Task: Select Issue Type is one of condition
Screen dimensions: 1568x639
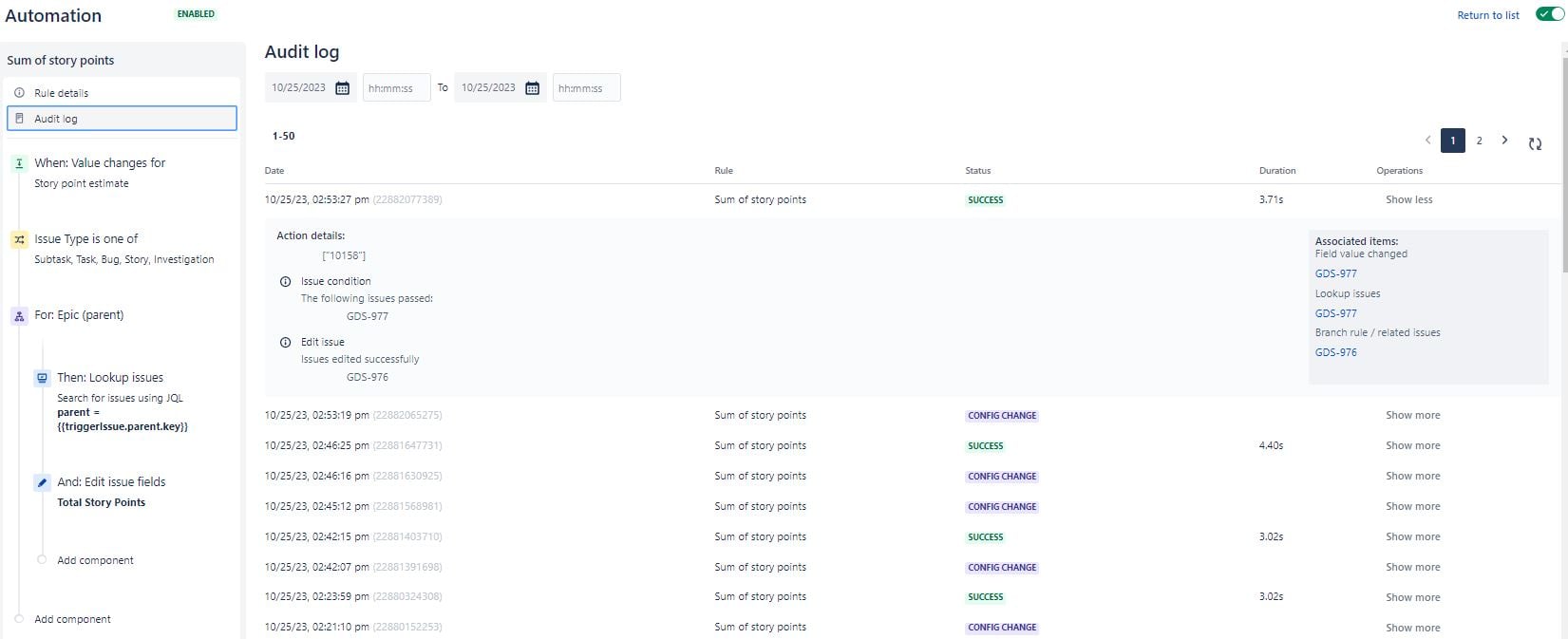Action: coord(86,239)
